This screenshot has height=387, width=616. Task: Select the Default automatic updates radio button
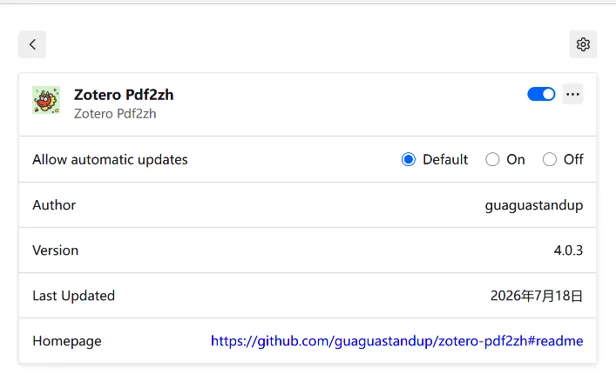tap(408, 160)
